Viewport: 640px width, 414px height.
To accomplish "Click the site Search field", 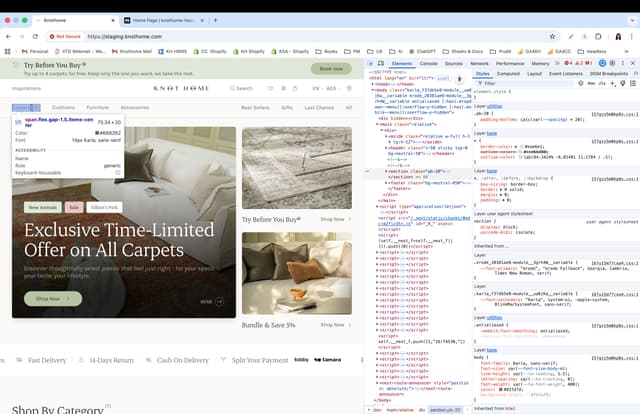I will 241,88.
